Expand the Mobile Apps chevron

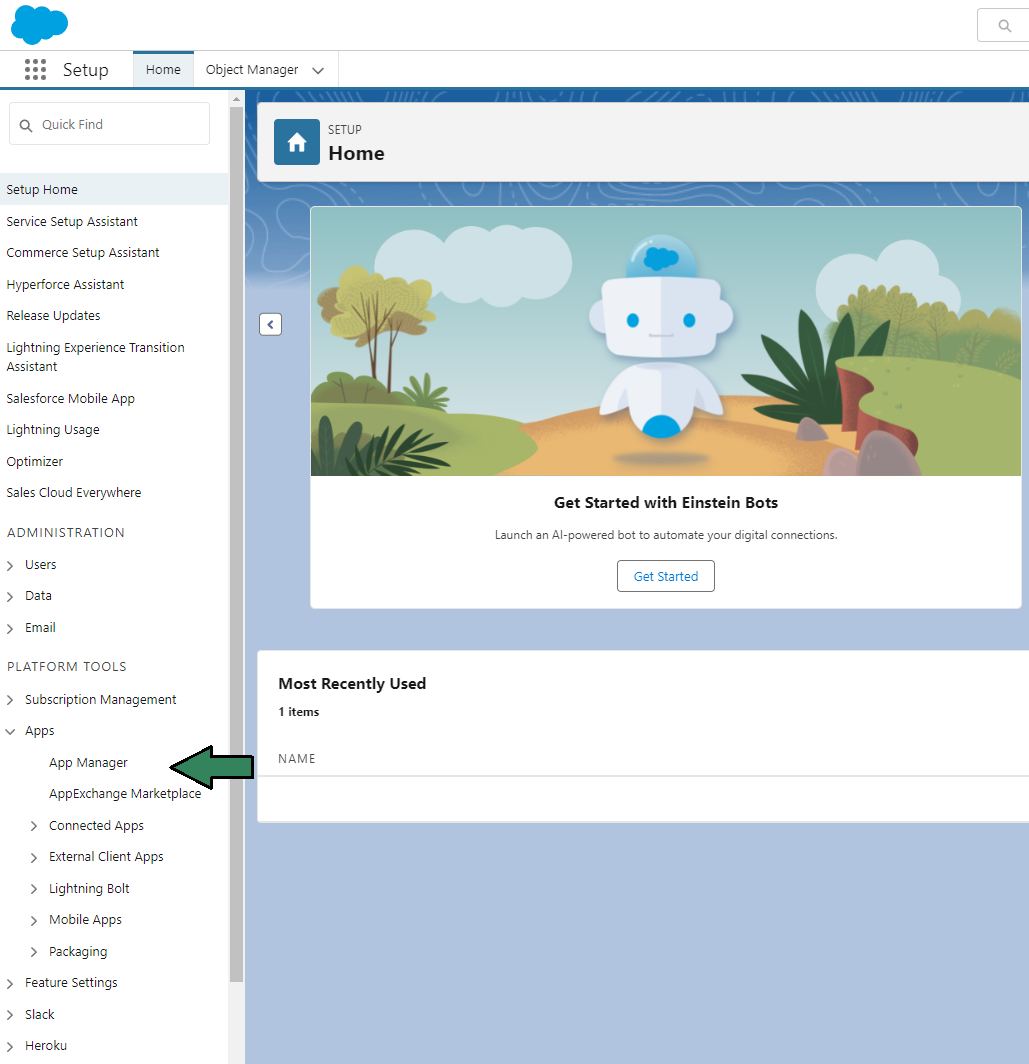pos(34,921)
